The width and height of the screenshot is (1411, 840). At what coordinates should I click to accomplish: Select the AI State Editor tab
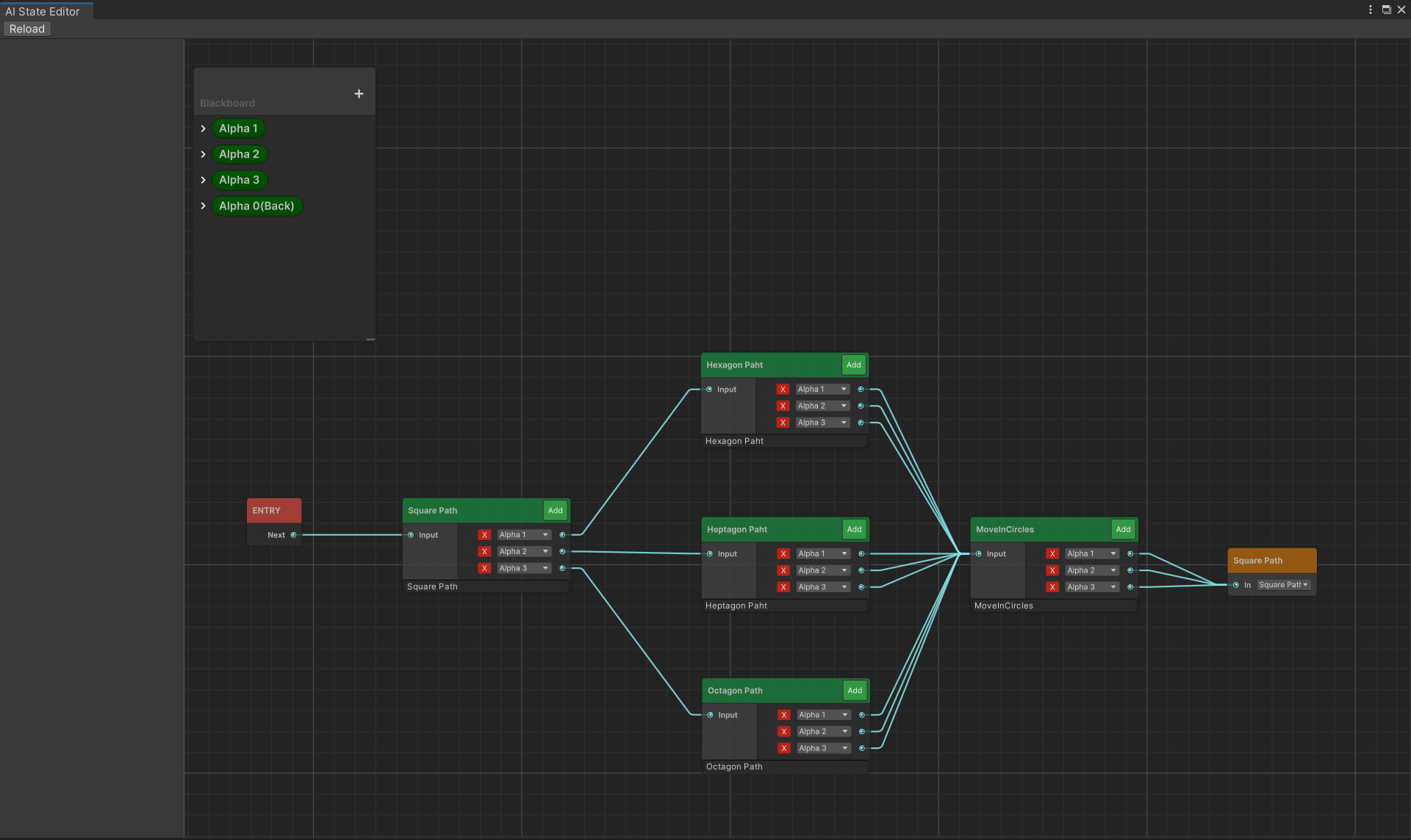[43, 11]
